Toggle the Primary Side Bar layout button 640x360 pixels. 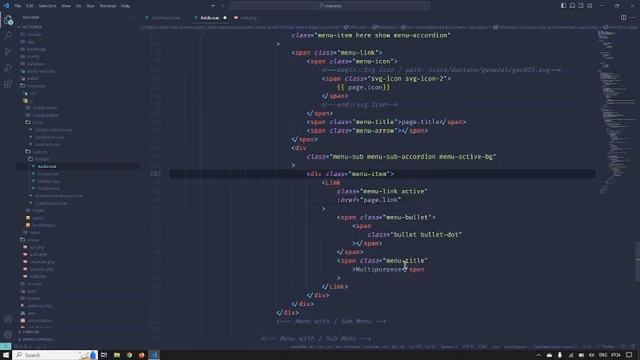pos(563,6)
